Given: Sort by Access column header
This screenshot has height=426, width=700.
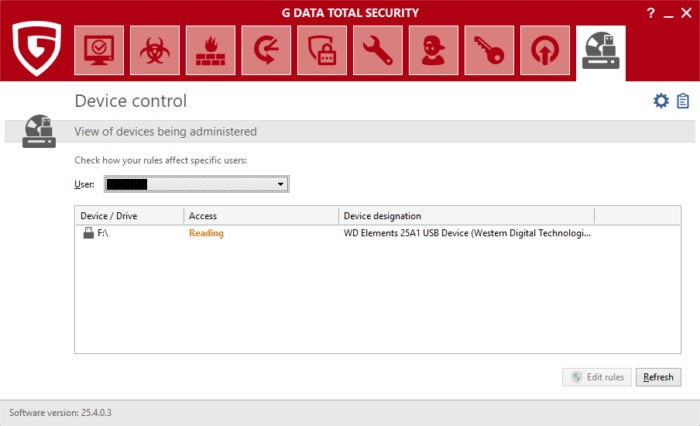Looking at the screenshot, I should coord(261,216).
